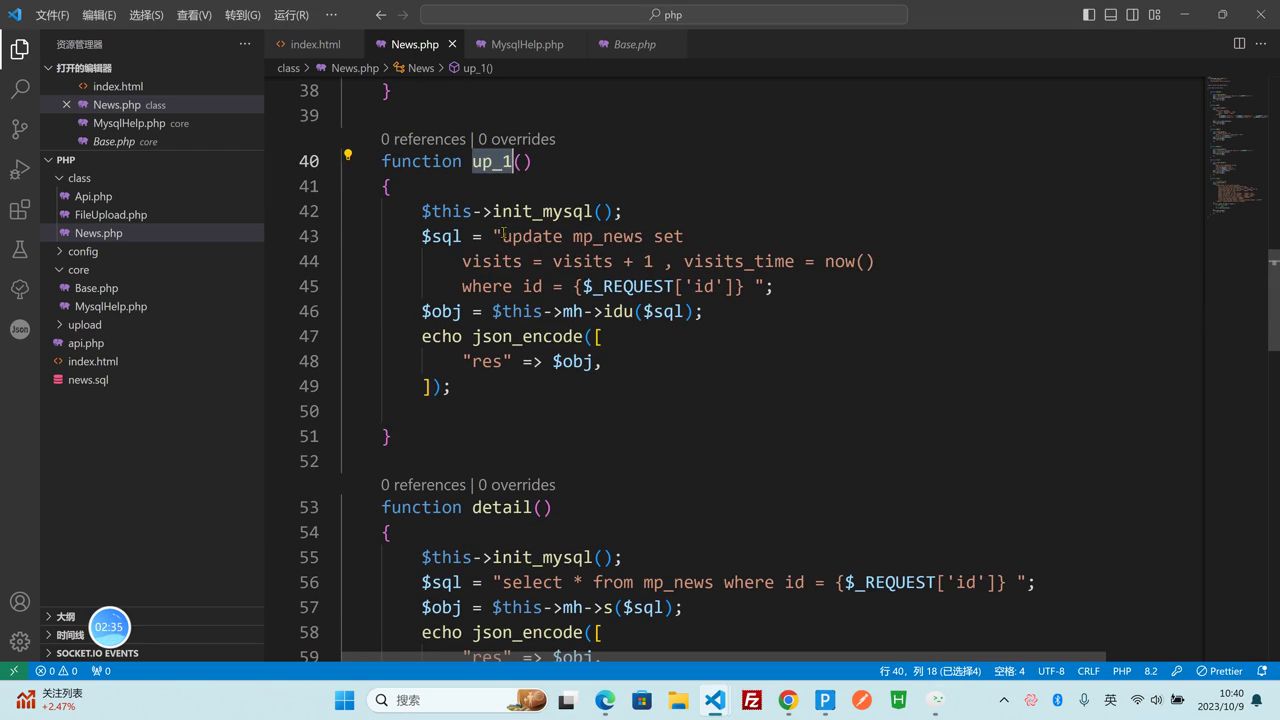
Task: Collapse the PHP workspace folder section
Action: coord(152,160)
